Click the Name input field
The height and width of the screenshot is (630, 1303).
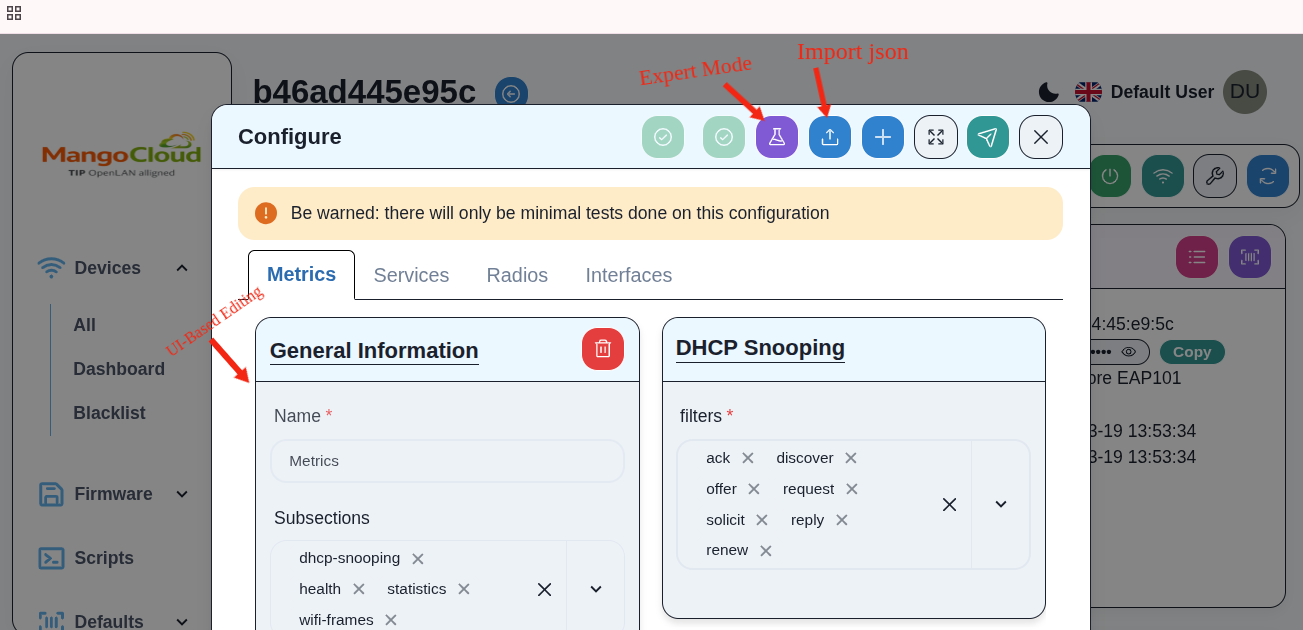click(x=447, y=461)
